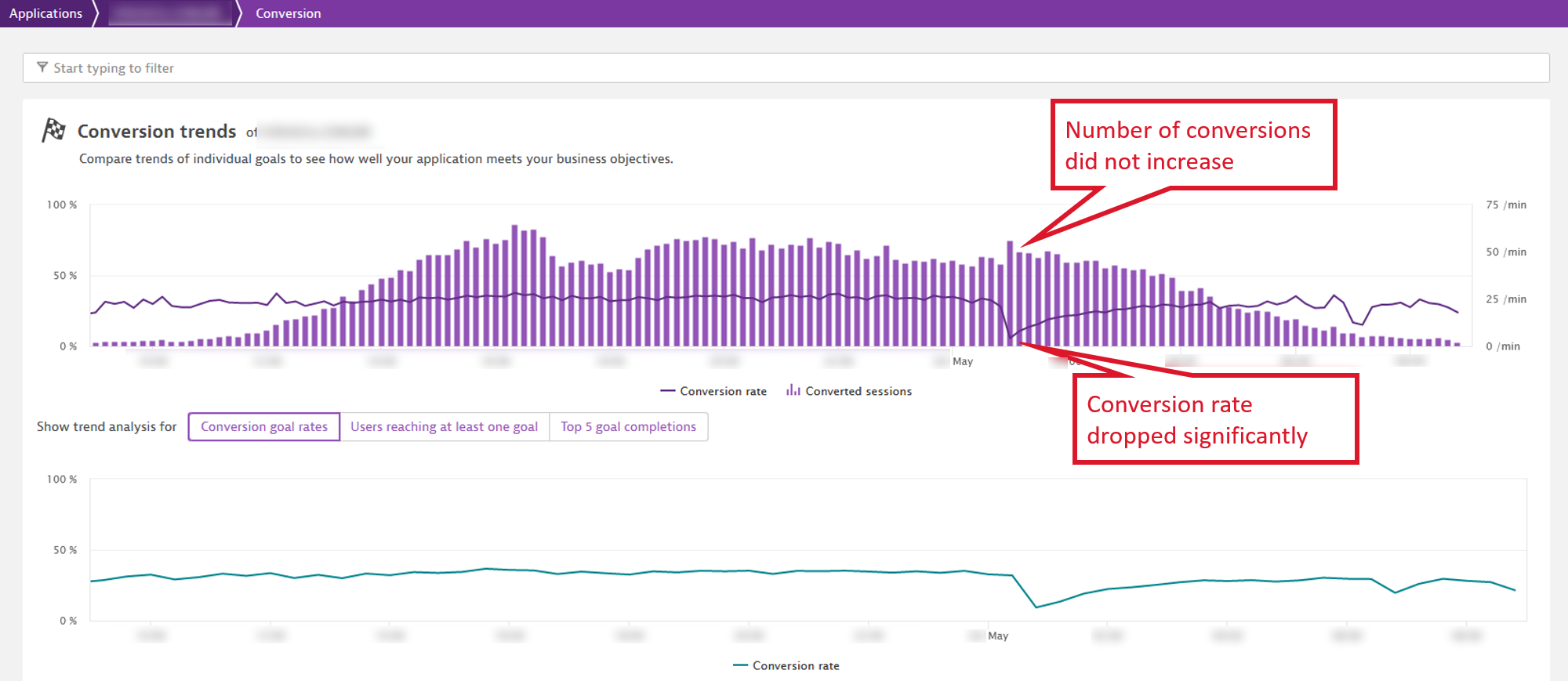The image size is (1568, 681).
Task: Click the funnel icon in the filter bar
Action: pyautogui.click(x=42, y=68)
